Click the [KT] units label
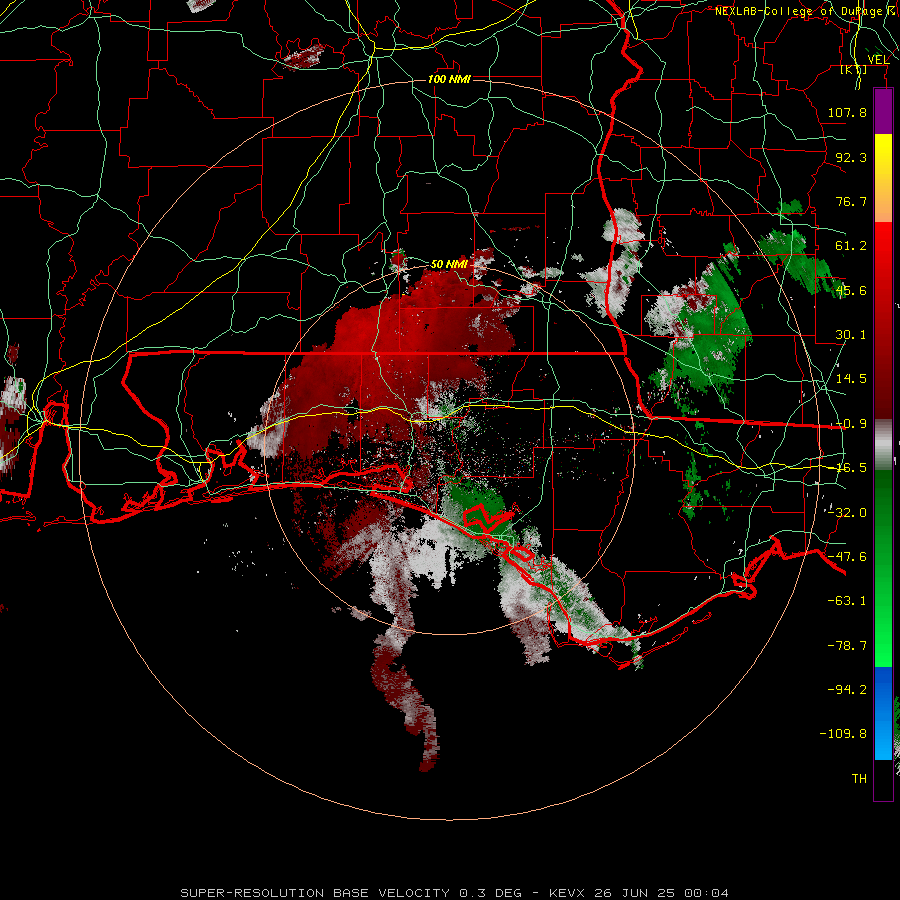Image resolution: width=900 pixels, height=900 pixels. click(x=853, y=69)
